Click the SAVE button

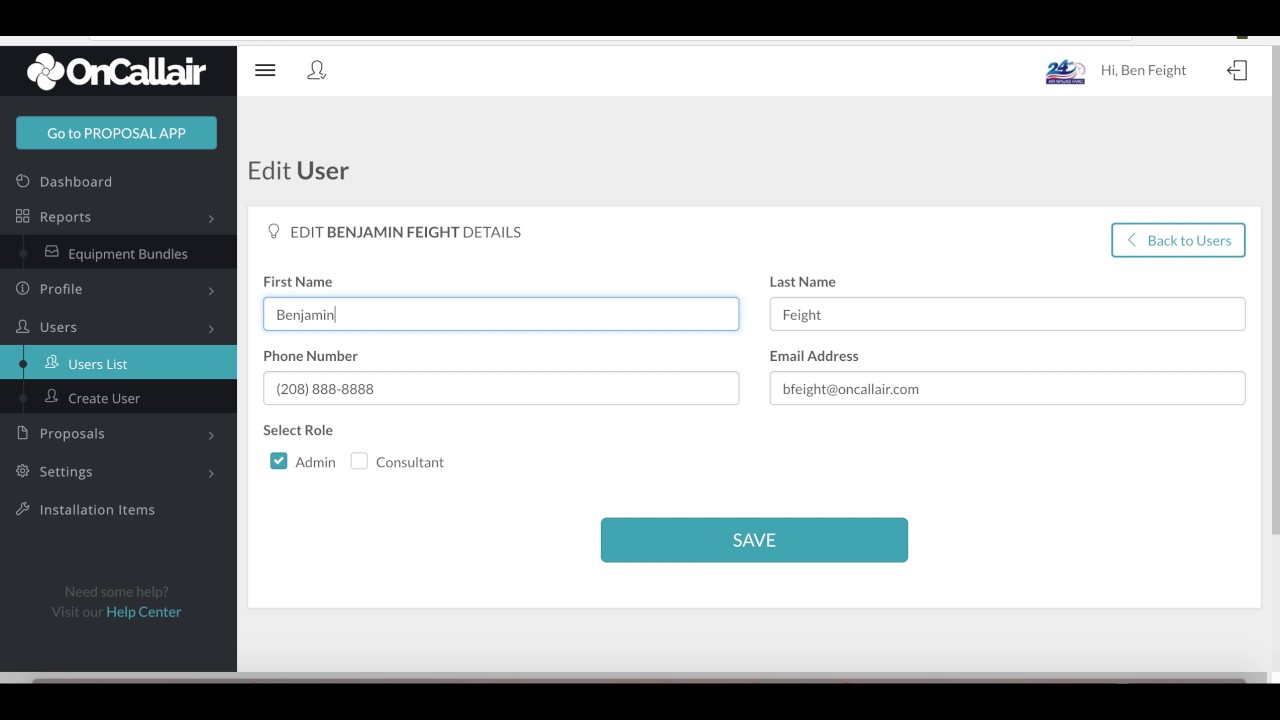(x=754, y=540)
